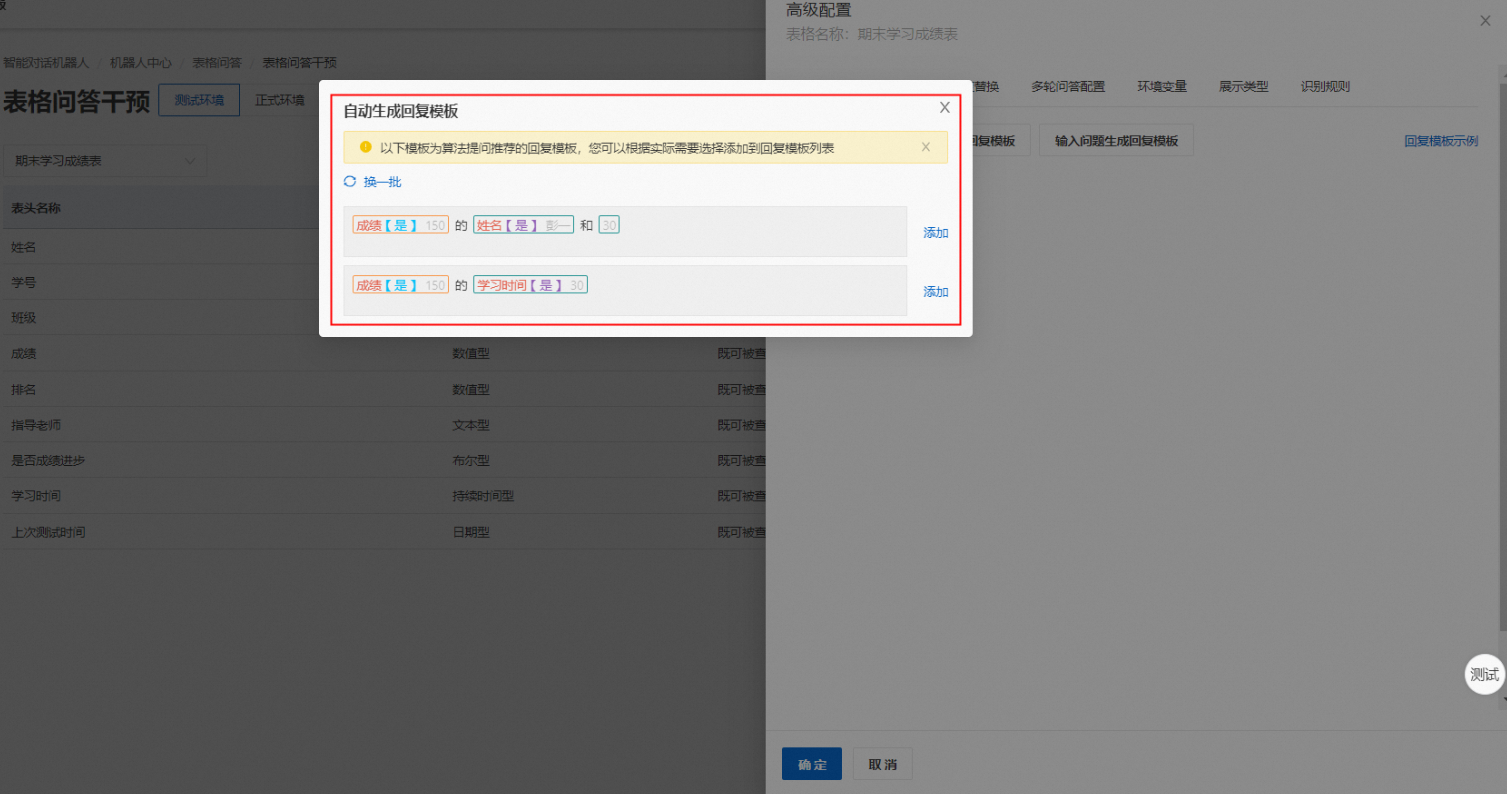The image size is (1507, 794).
Task: Close the 高级配置 side panel
Action: coord(1485,21)
